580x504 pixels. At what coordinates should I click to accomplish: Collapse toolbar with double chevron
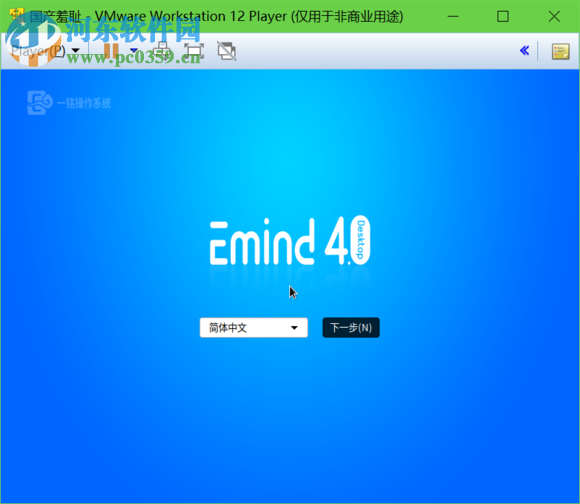(x=525, y=51)
